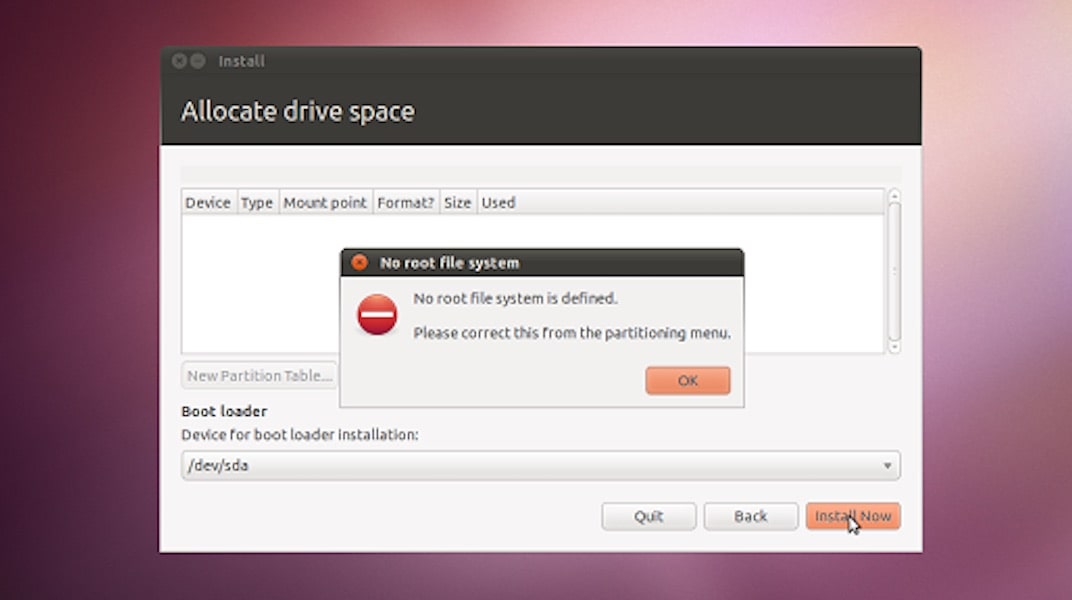Sort by the Device column header
Viewport: 1072px width, 600px height.
(x=208, y=202)
